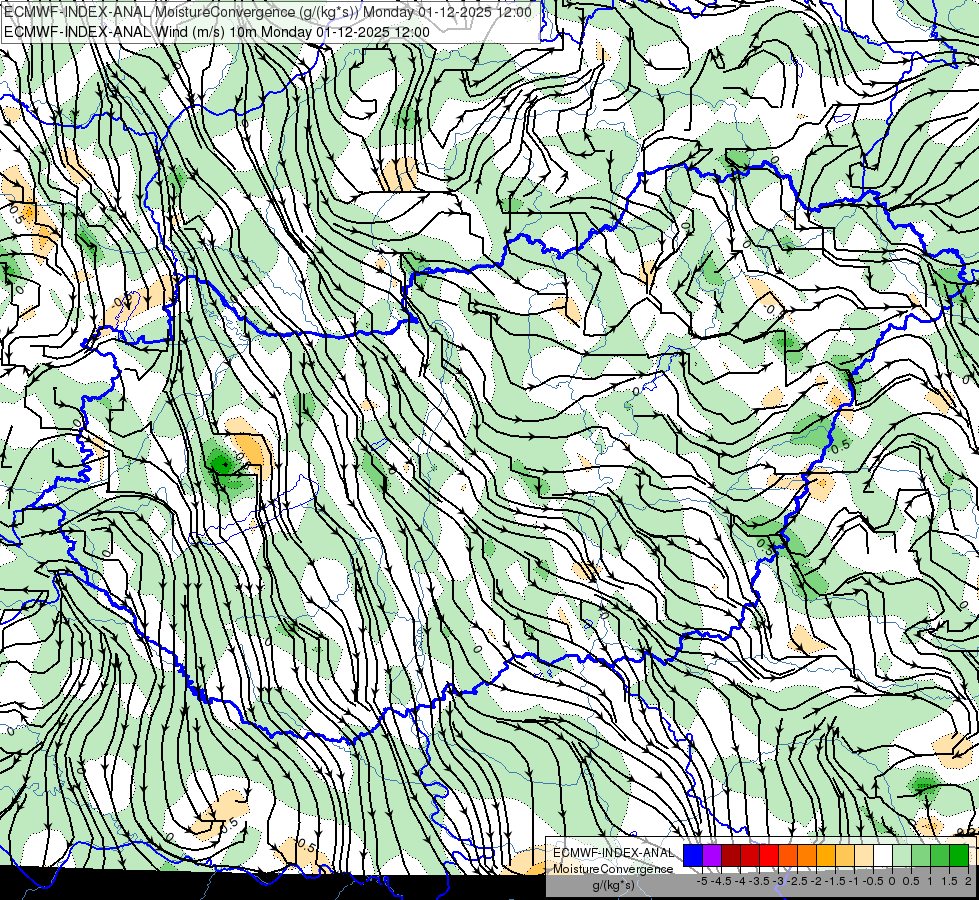The height and width of the screenshot is (900, 979).
Task: Click the -2 legend tick label
Action: click(817, 881)
